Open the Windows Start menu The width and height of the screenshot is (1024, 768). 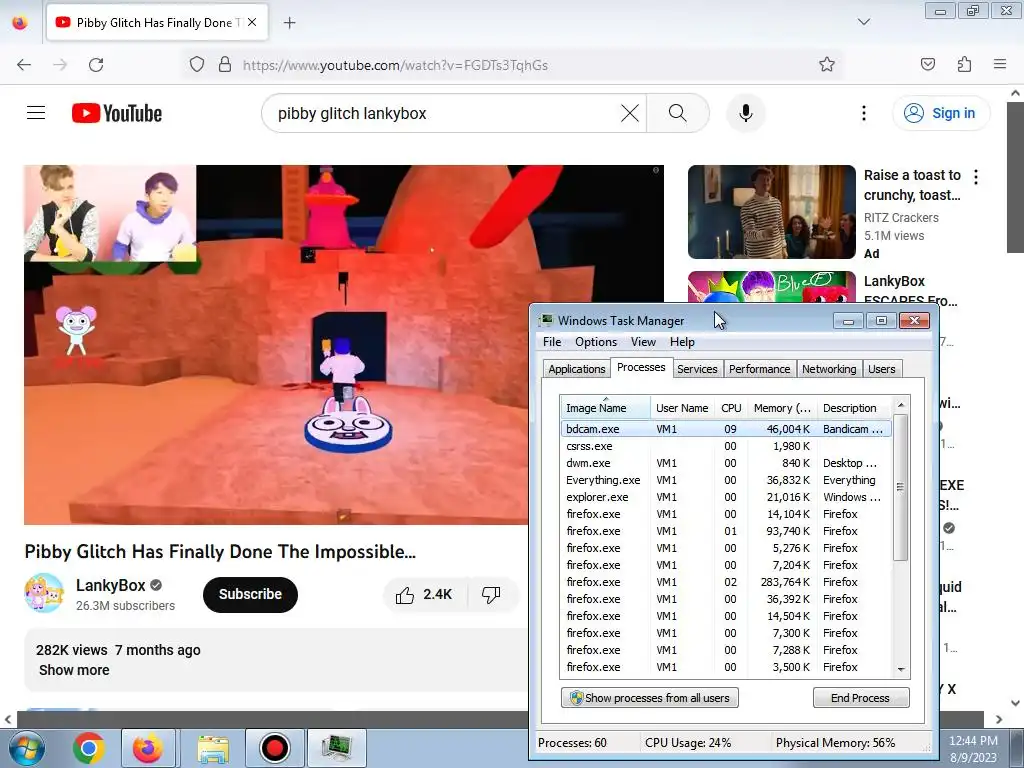point(26,748)
